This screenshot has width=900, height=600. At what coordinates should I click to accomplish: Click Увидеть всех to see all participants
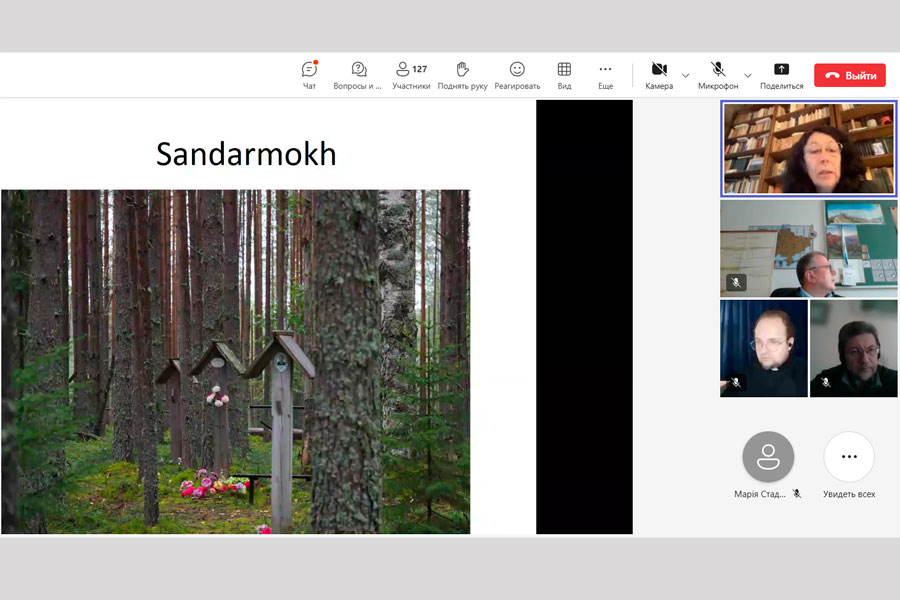849,457
